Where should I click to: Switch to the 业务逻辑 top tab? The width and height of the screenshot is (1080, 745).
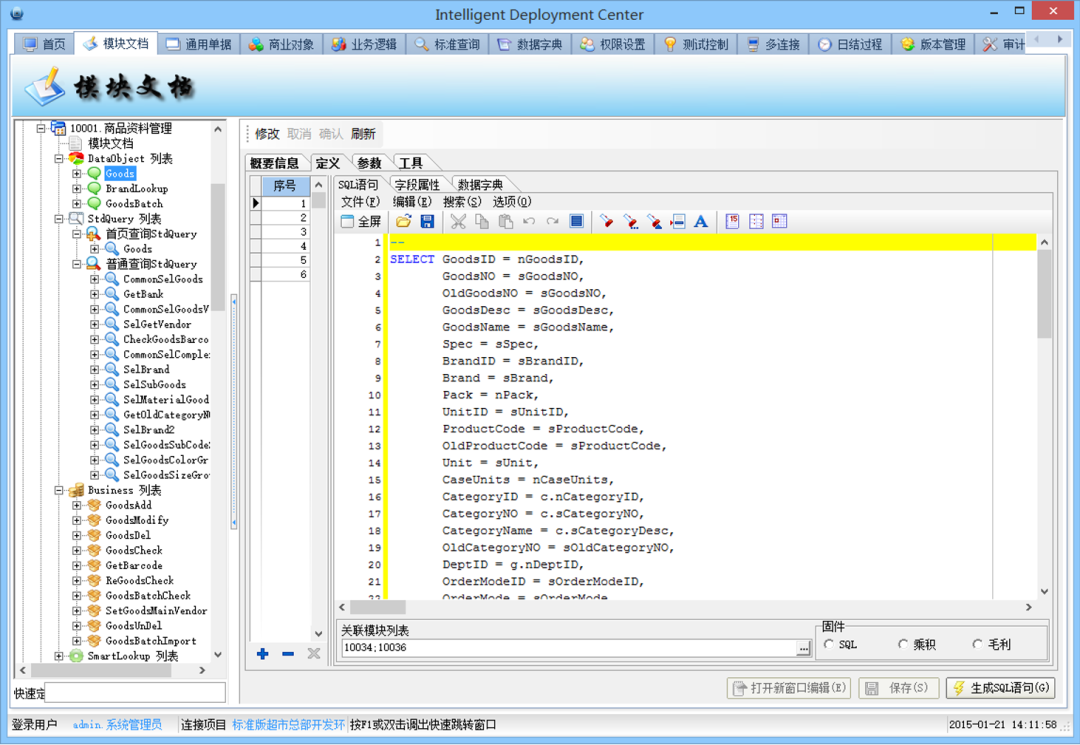point(364,44)
